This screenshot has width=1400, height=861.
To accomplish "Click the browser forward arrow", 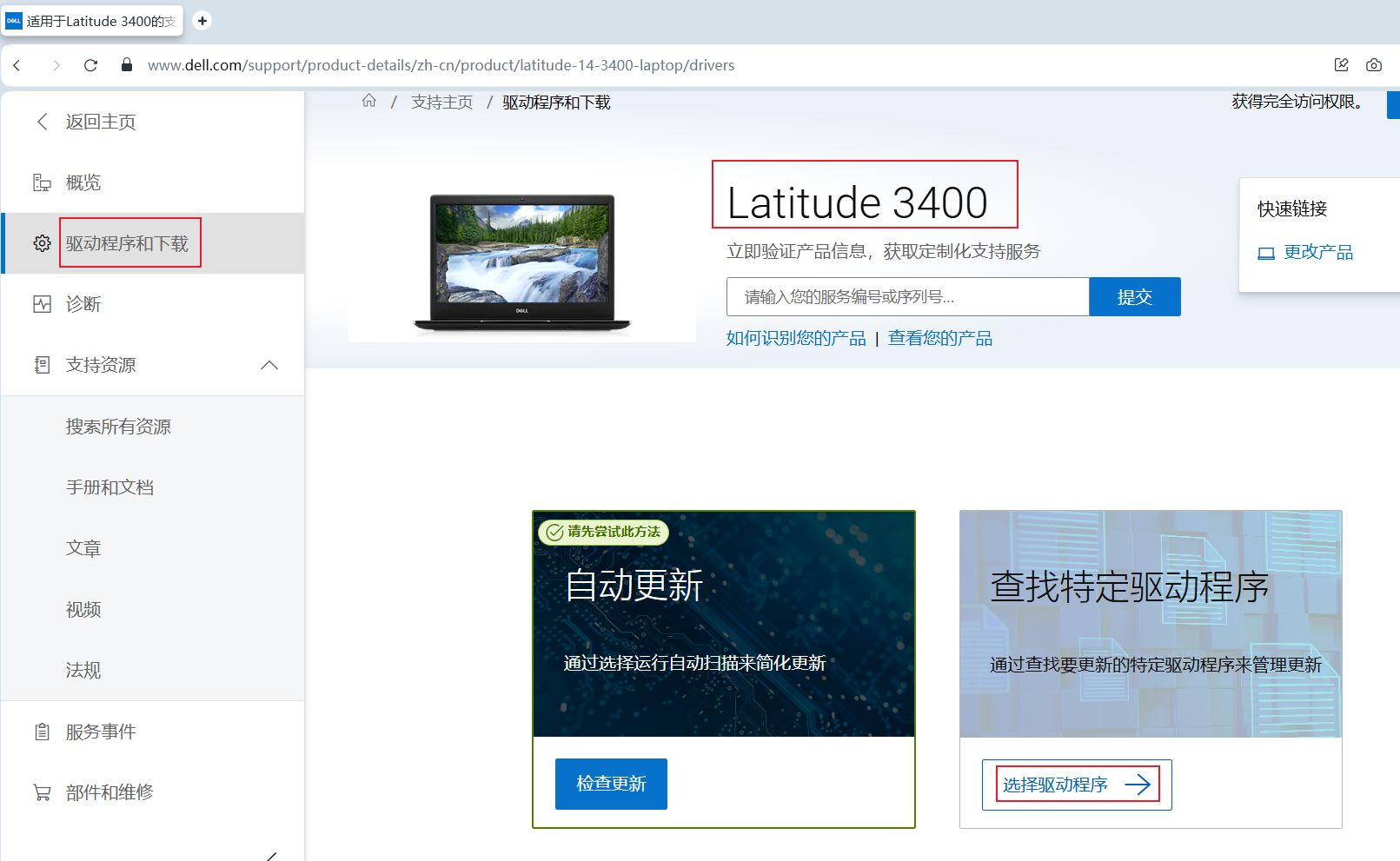I will tap(56, 65).
